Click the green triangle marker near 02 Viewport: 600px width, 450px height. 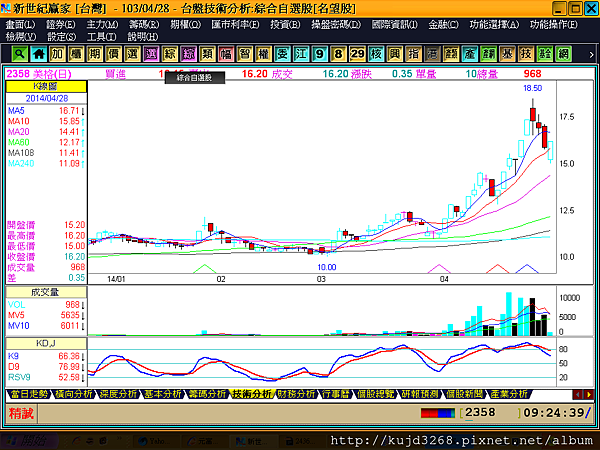[205, 269]
